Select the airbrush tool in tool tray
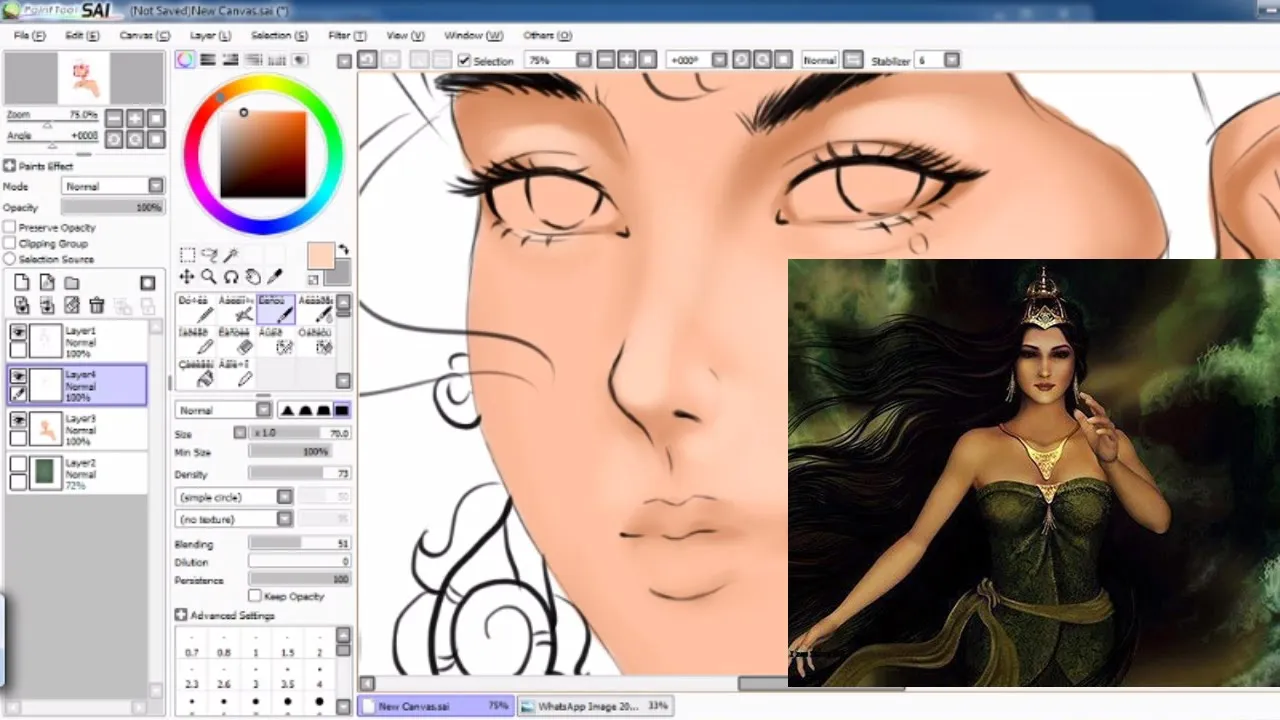 click(235, 311)
